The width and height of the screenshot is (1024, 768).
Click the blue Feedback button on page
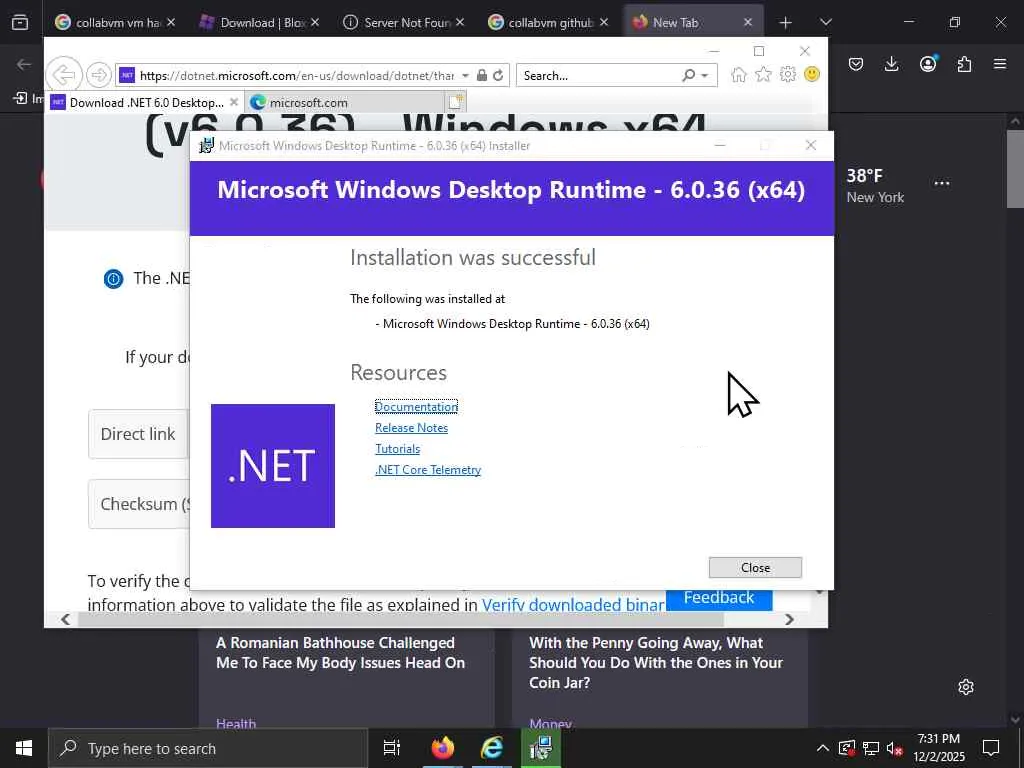(719, 598)
